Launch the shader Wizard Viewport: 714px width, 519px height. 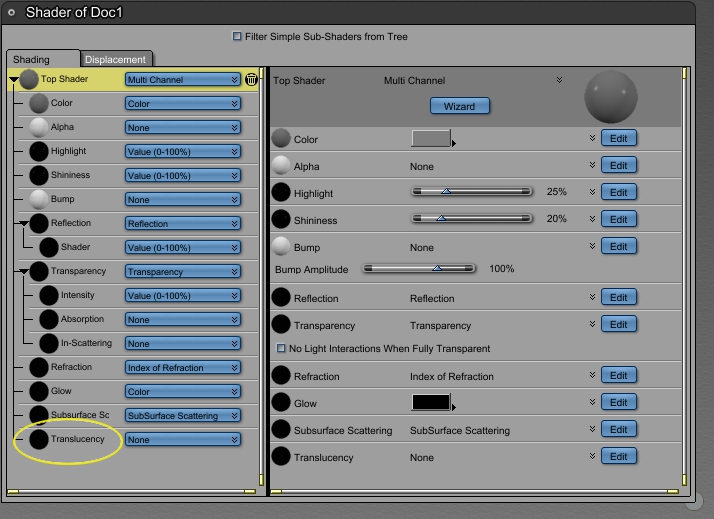(x=460, y=106)
